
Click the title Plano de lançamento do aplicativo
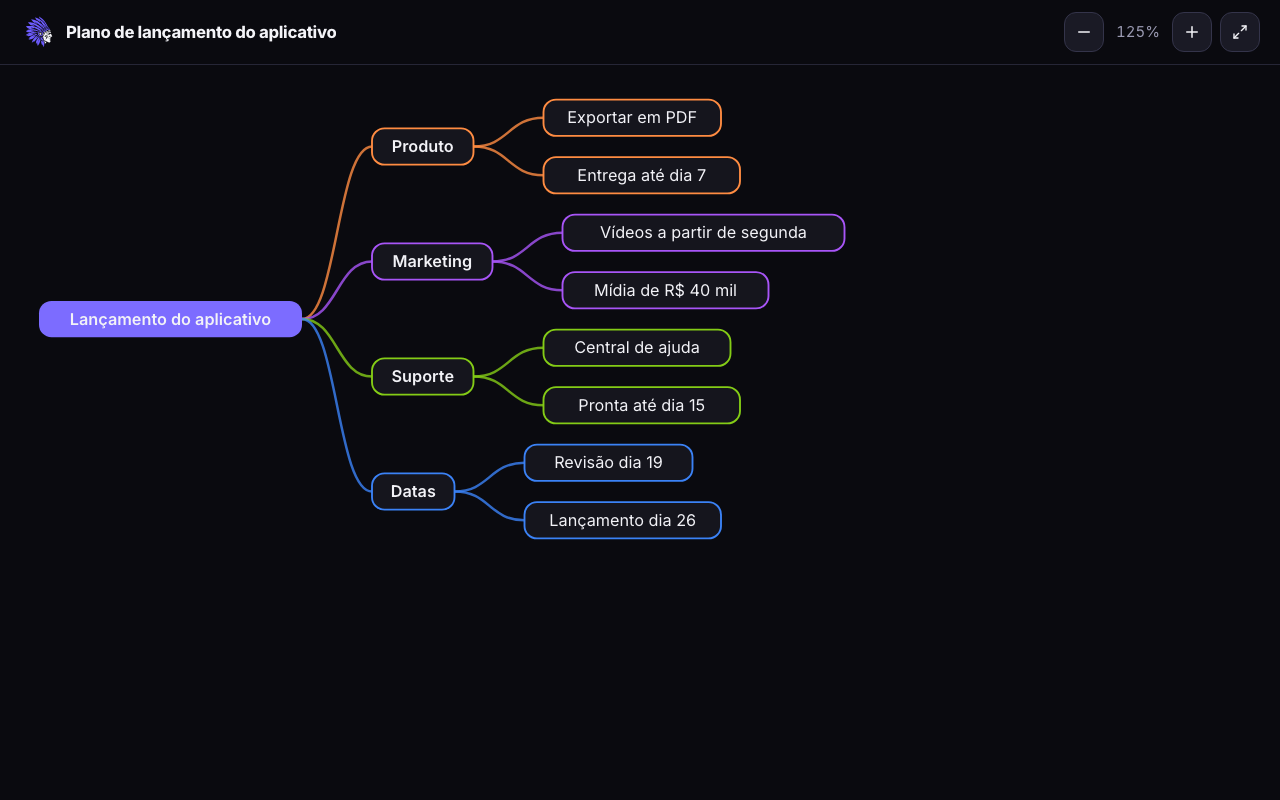201,32
